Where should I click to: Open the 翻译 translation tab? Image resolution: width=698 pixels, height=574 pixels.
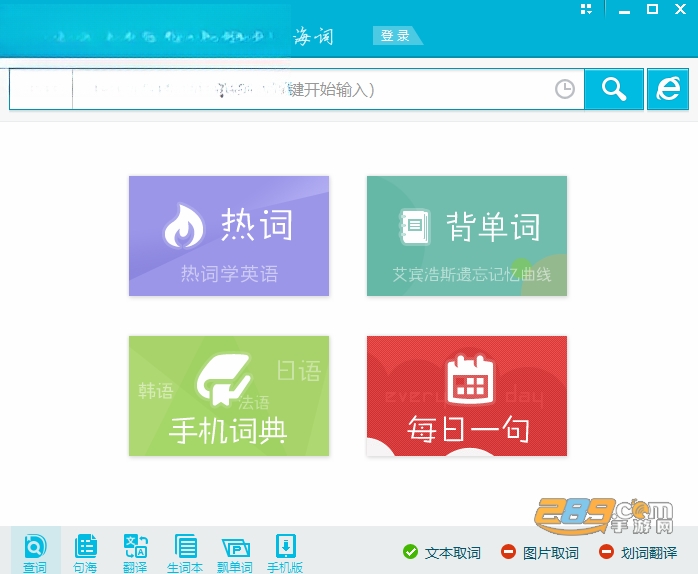tap(135, 552)
